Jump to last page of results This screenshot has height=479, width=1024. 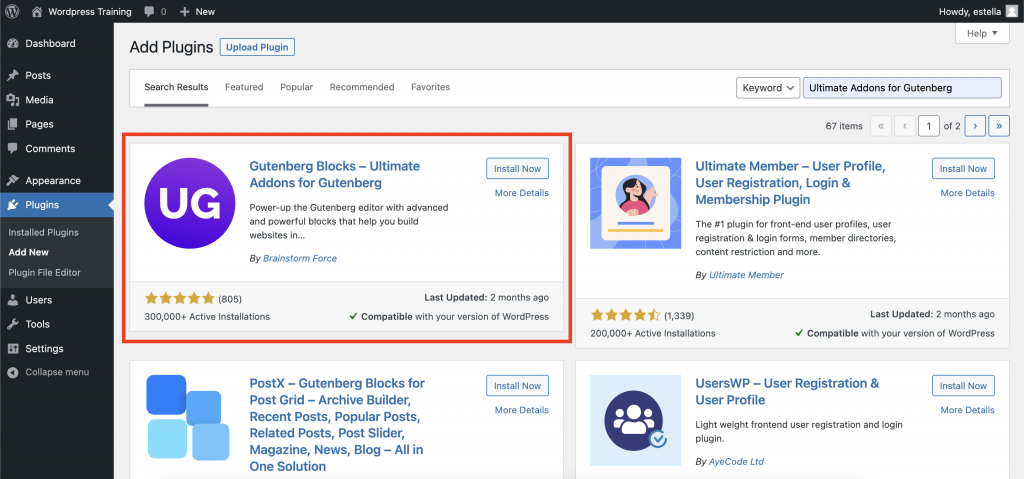pyautogui.click(x=999, y=126)
